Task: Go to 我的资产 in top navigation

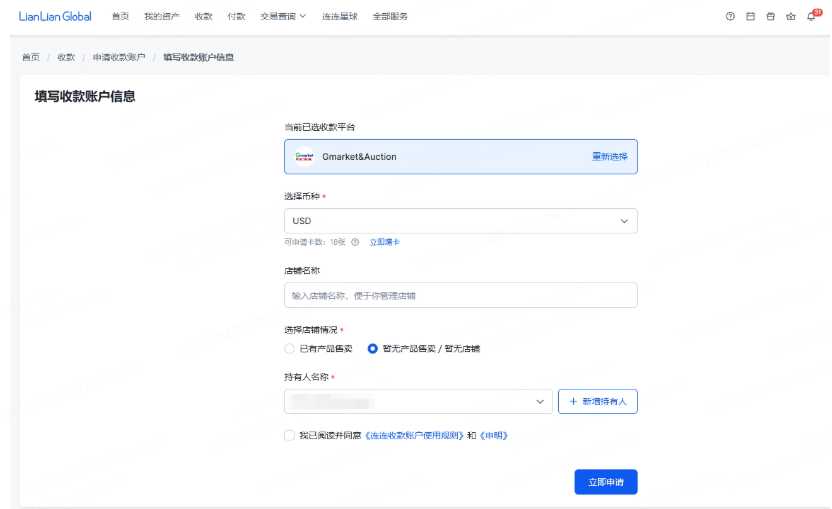Action: click(161, 17)
